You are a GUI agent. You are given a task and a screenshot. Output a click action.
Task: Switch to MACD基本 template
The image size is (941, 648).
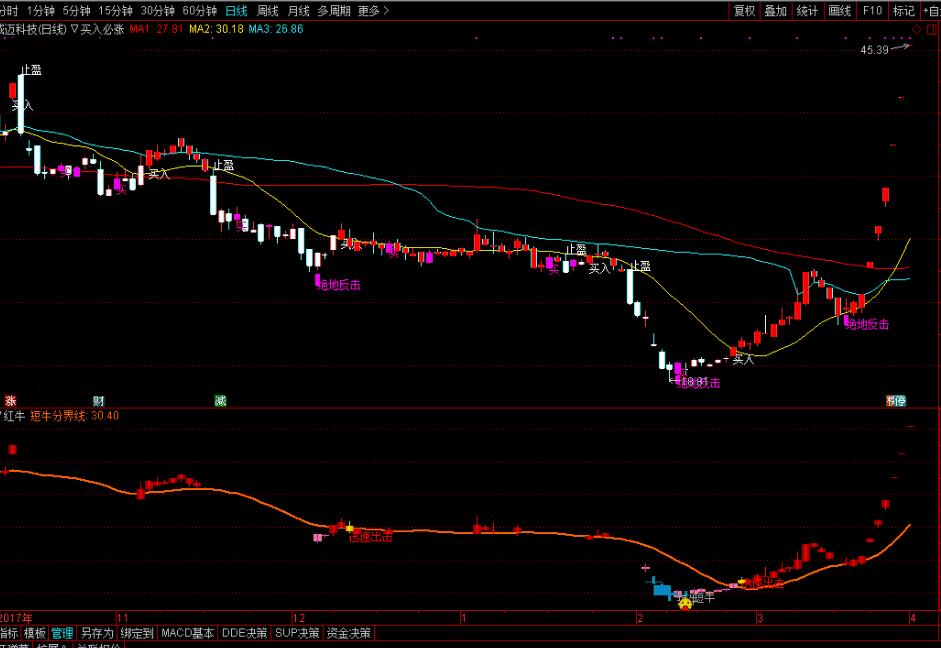click(187, 632)
